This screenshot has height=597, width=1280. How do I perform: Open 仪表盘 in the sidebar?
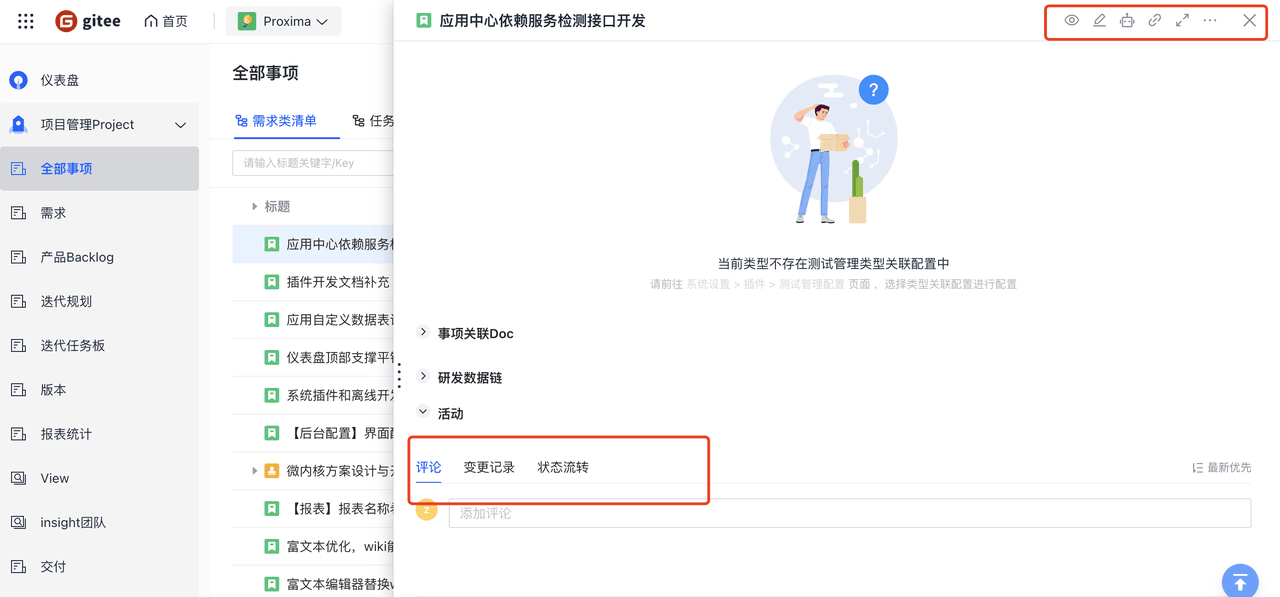[x=99, y=80]
